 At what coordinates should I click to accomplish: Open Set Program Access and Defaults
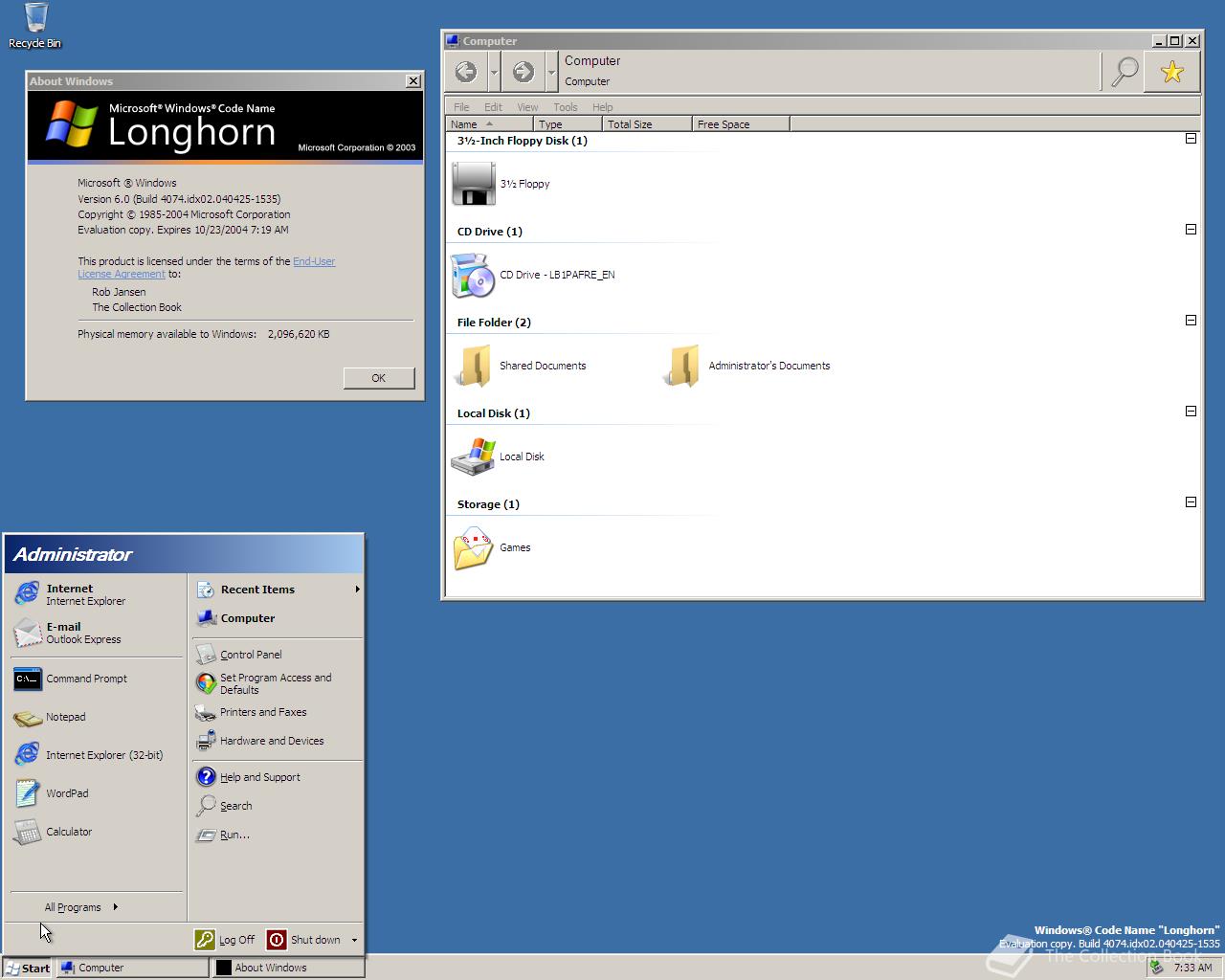tap(277, 683)
